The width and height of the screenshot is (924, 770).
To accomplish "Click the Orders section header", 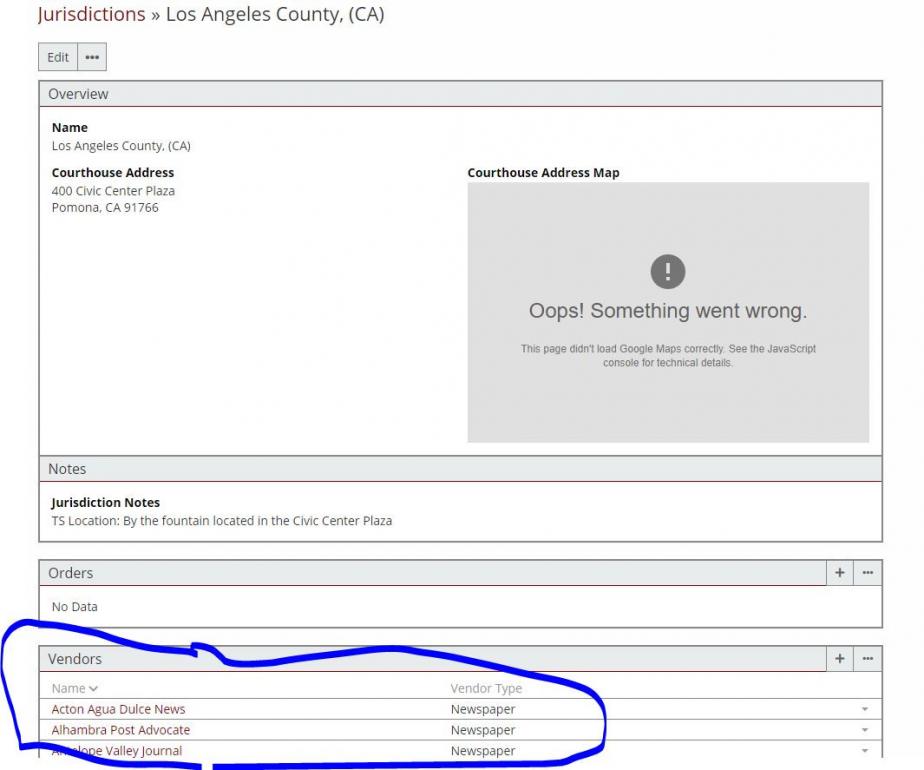I will click(x=70, y=573).
